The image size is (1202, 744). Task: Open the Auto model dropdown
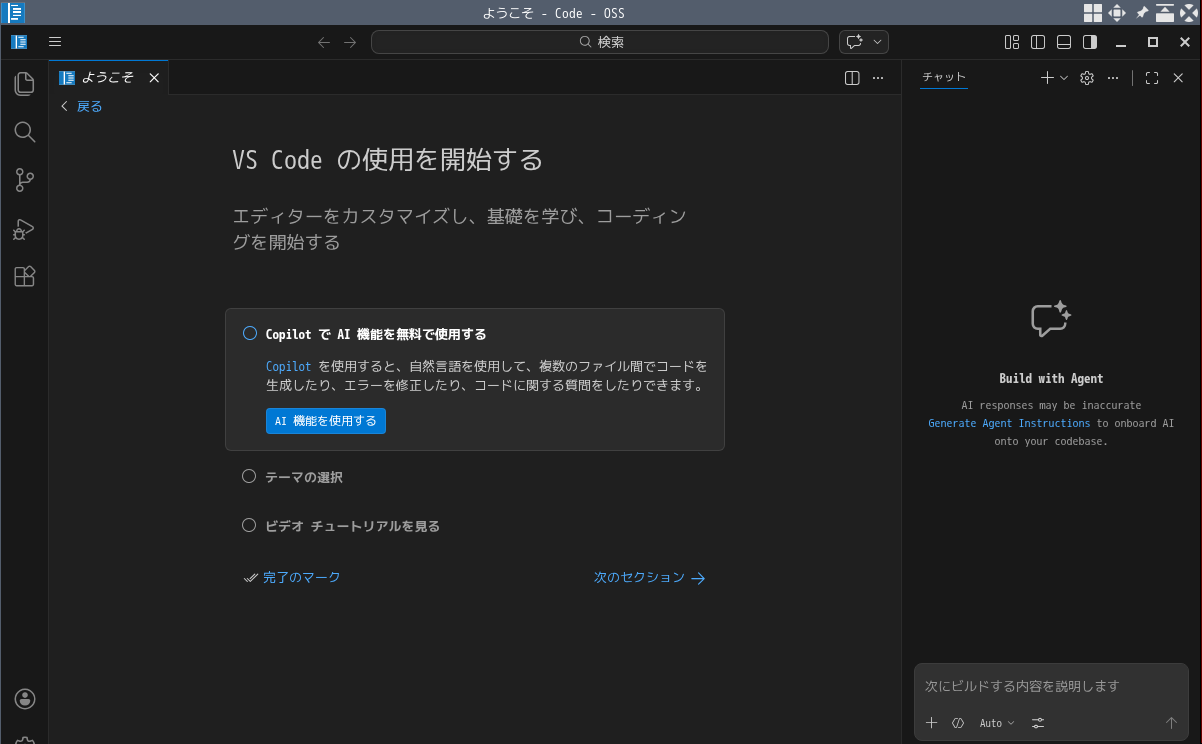997,723
